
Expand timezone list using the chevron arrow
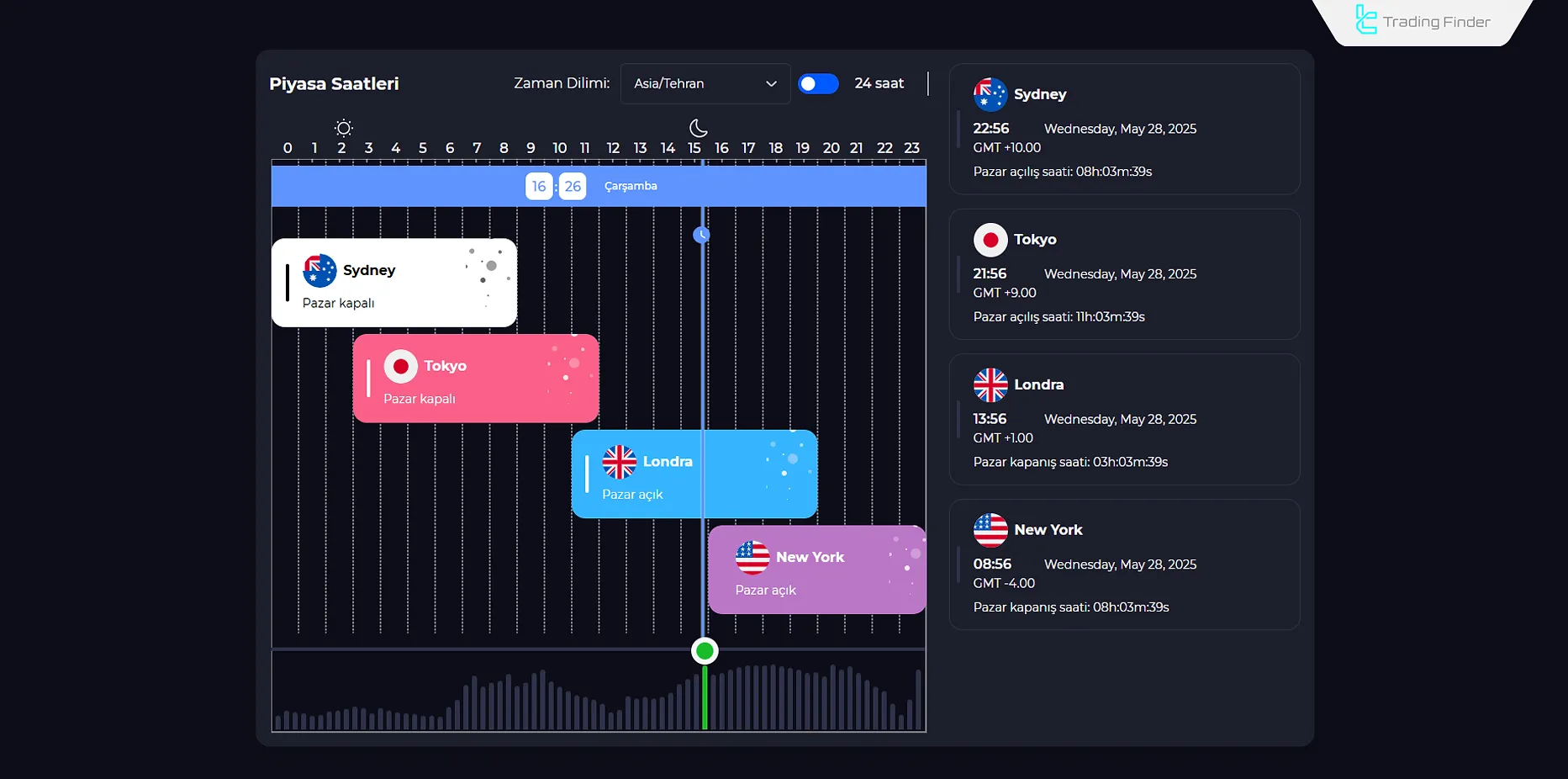click(771, 84)
